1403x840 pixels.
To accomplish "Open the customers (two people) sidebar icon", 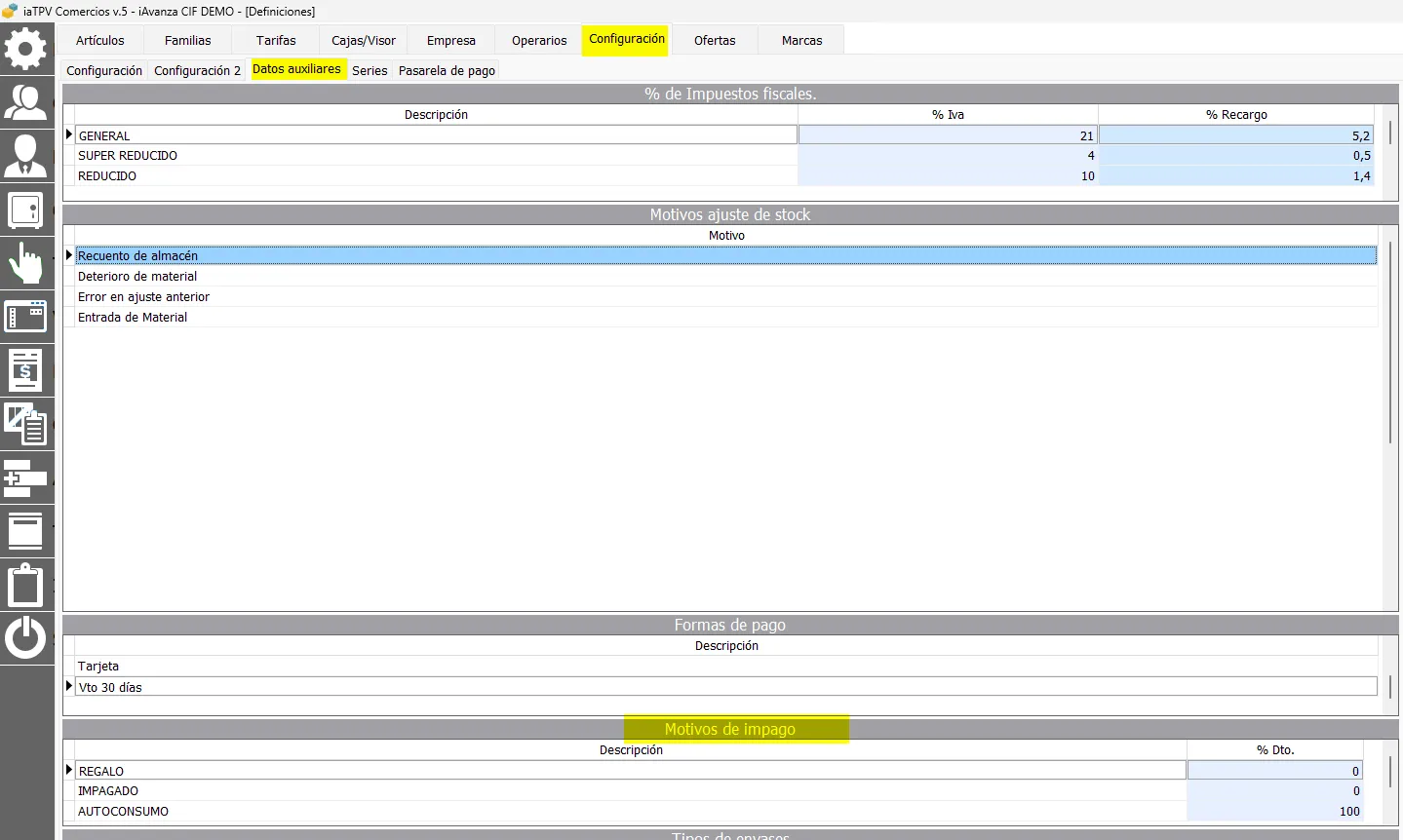I will (x=26, y=101).
